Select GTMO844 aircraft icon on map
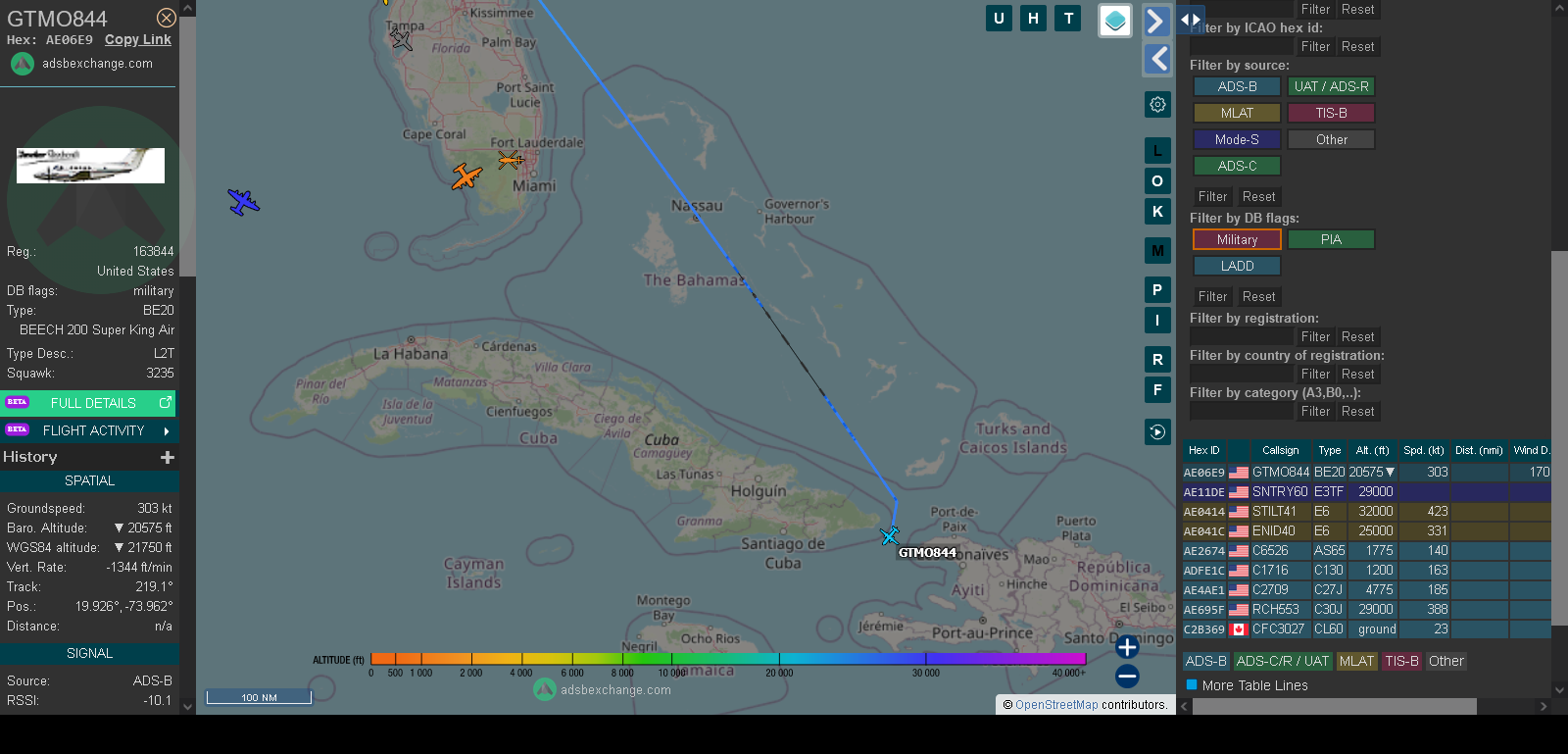The width and height of the screenshot is (1568, 754). tap(889, 536)
